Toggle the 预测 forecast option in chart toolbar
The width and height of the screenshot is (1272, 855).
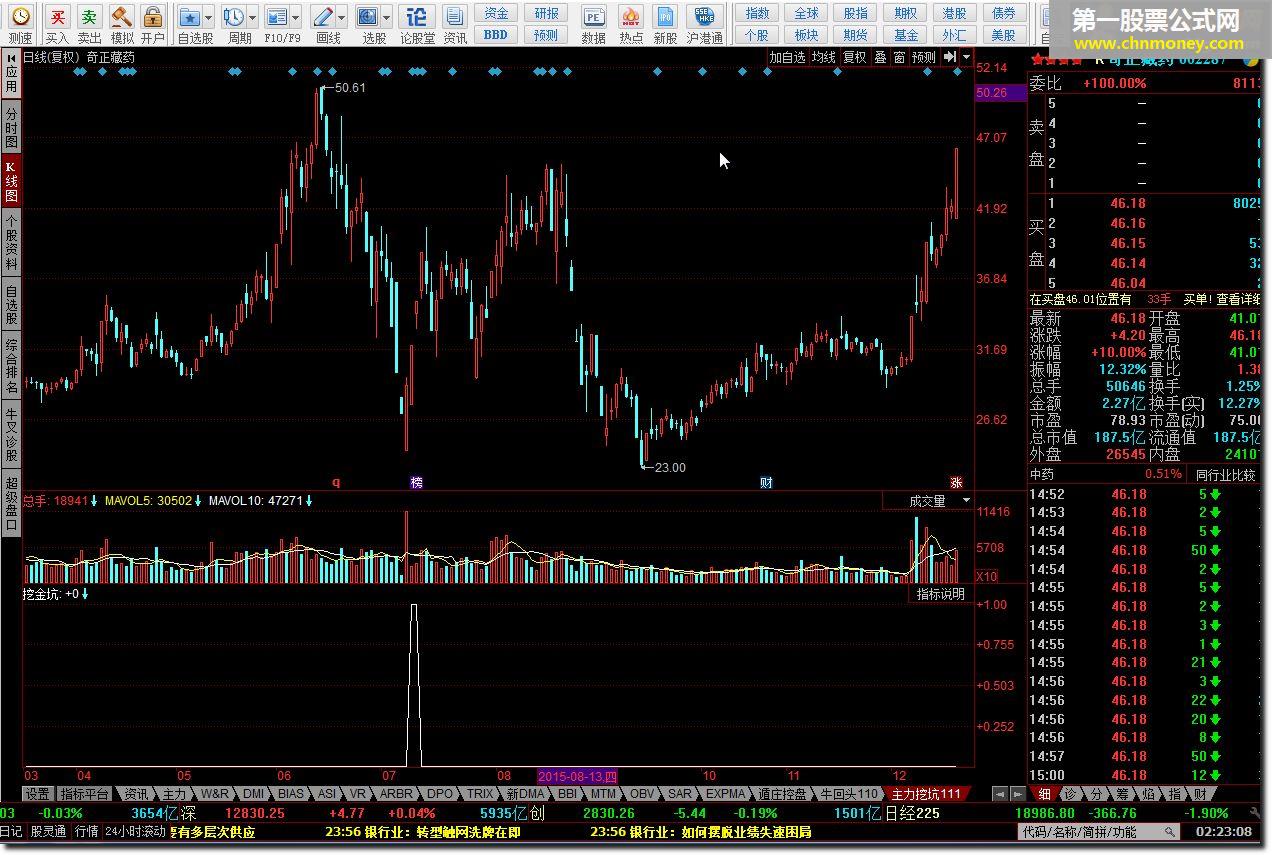[924, 57]
